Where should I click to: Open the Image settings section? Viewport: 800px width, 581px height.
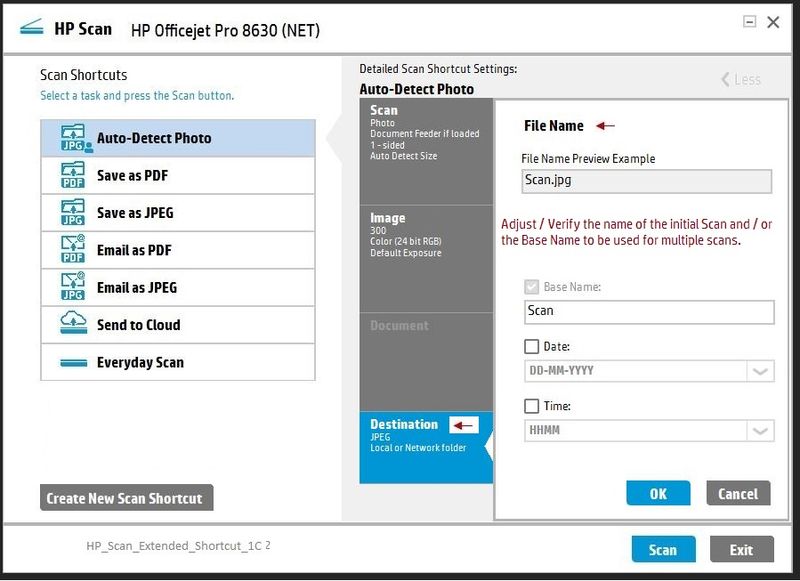coord(426,259)
